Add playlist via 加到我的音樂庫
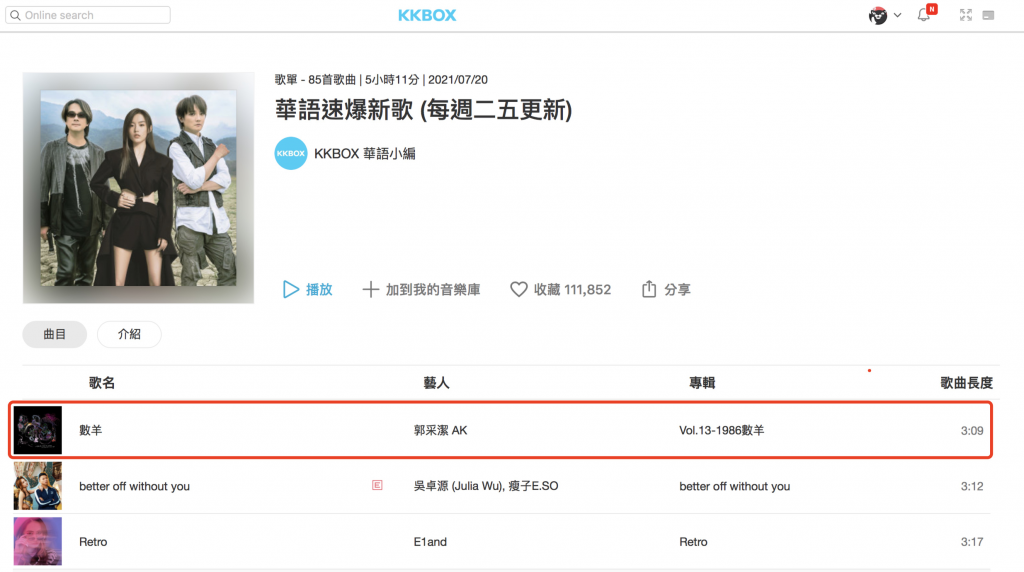Viewport: 1024px width, 572px height. 420,289
